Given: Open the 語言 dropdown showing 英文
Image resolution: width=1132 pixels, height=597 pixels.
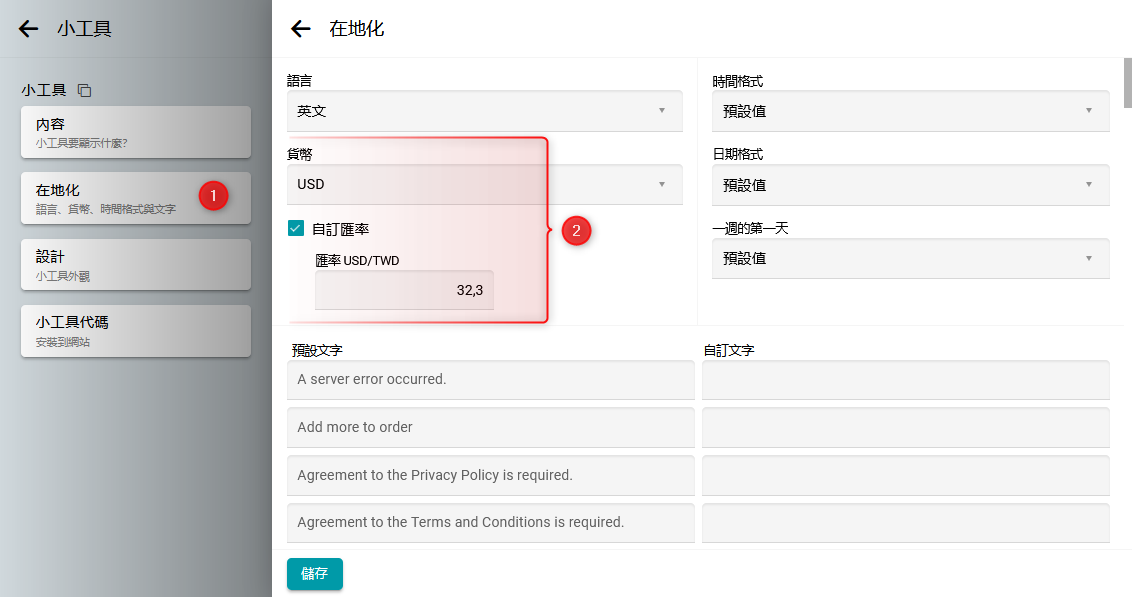Looking at the screenshot, I should [x=484, y=111].
